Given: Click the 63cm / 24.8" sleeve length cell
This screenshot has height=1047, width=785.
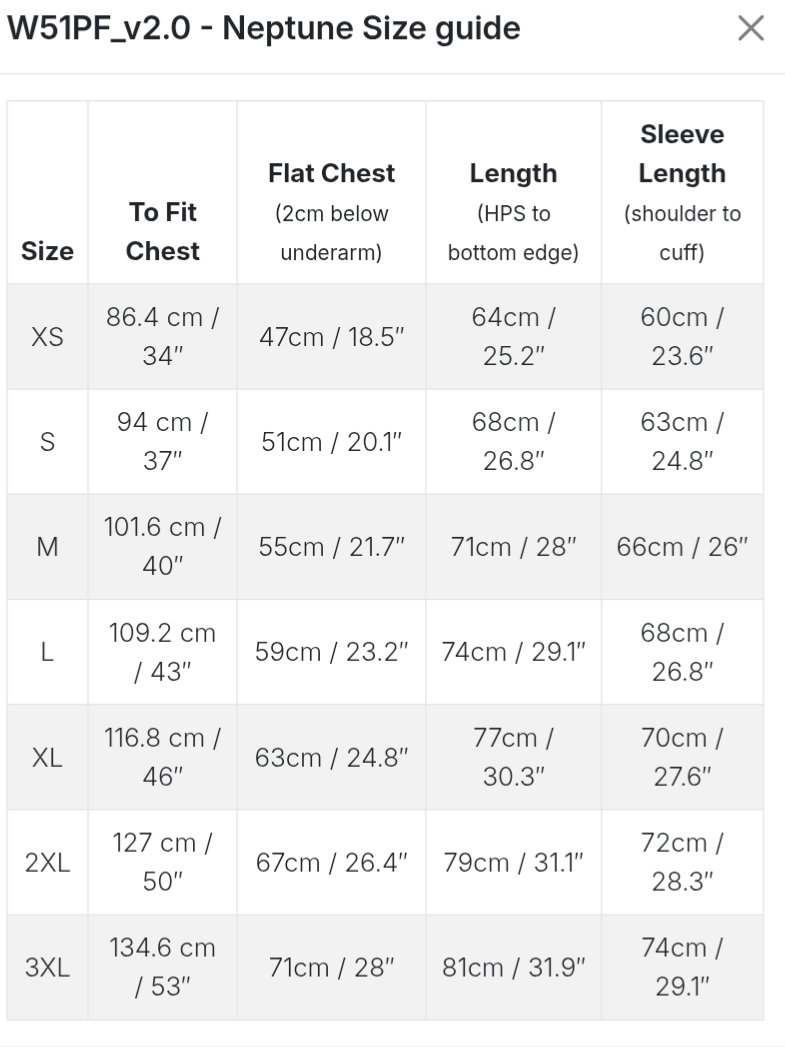Looking at the screenshot, I should coord(681,442).
